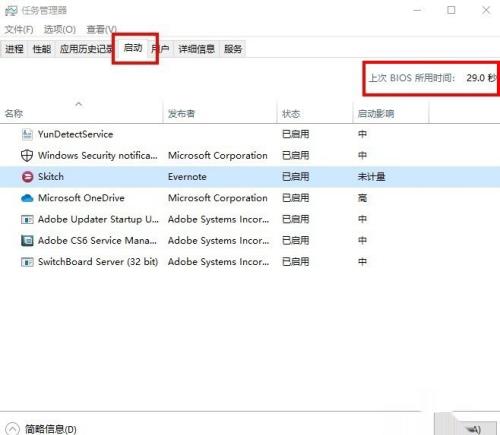Click the Windows Security shield icon

point(27,155)
